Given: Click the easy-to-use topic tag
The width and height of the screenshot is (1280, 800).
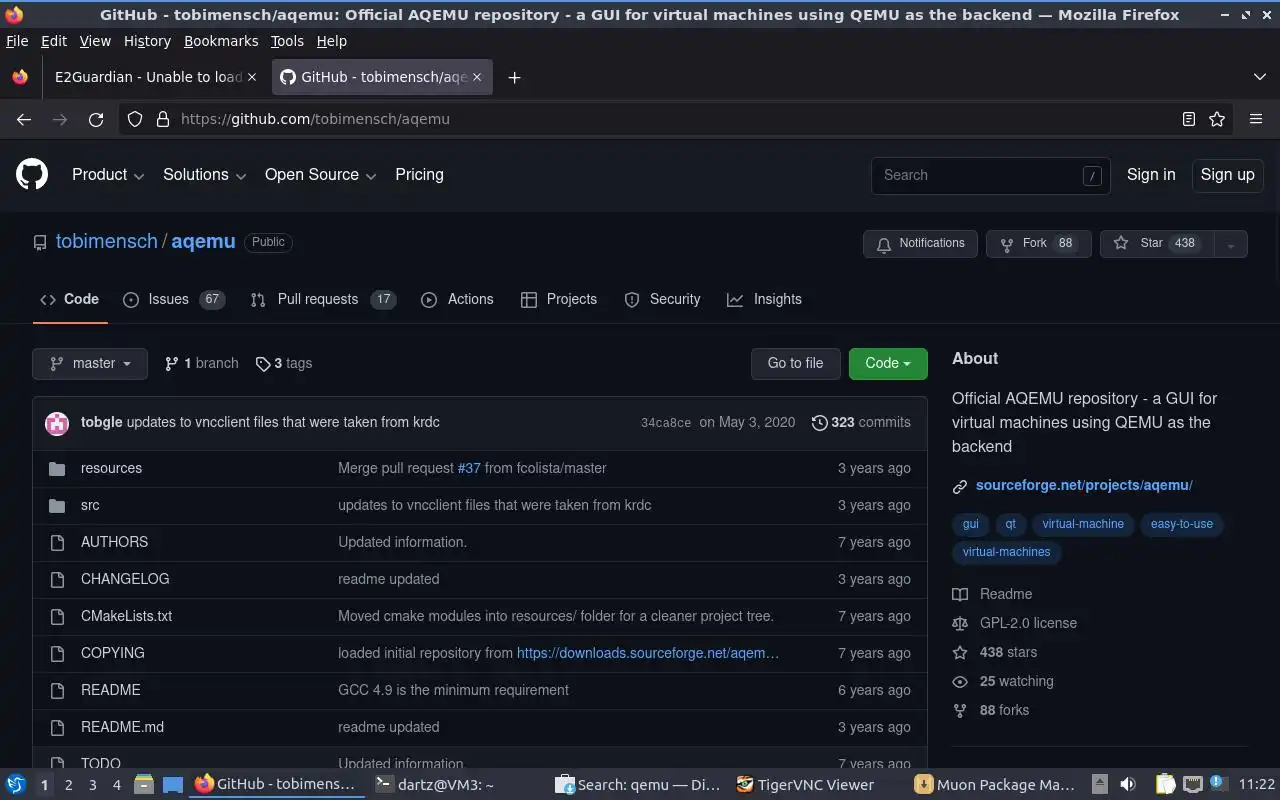Looking at the screenshot, I should [x=1182, y=524].
